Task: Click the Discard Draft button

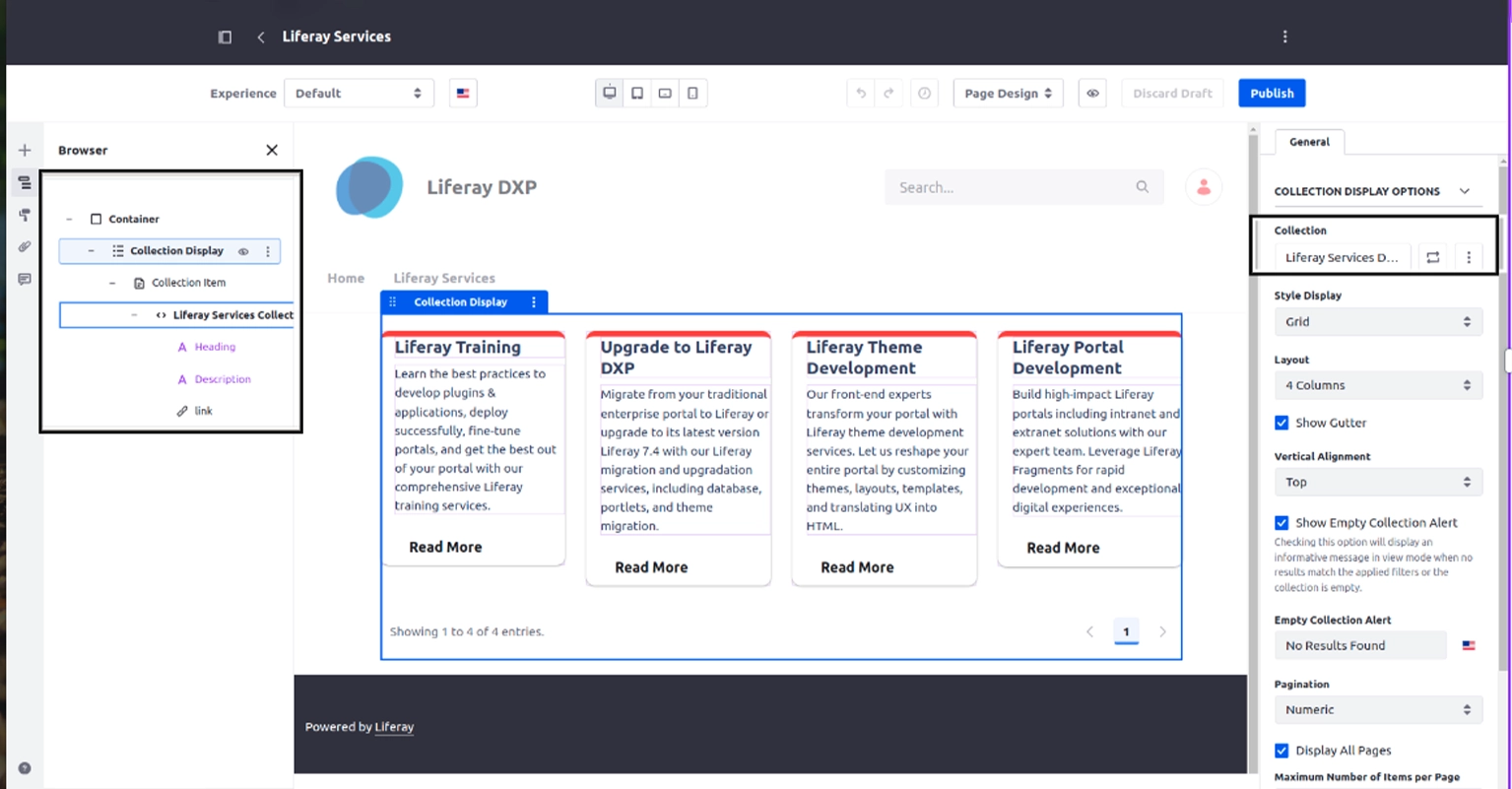Action: click(x=1172, y=94)
